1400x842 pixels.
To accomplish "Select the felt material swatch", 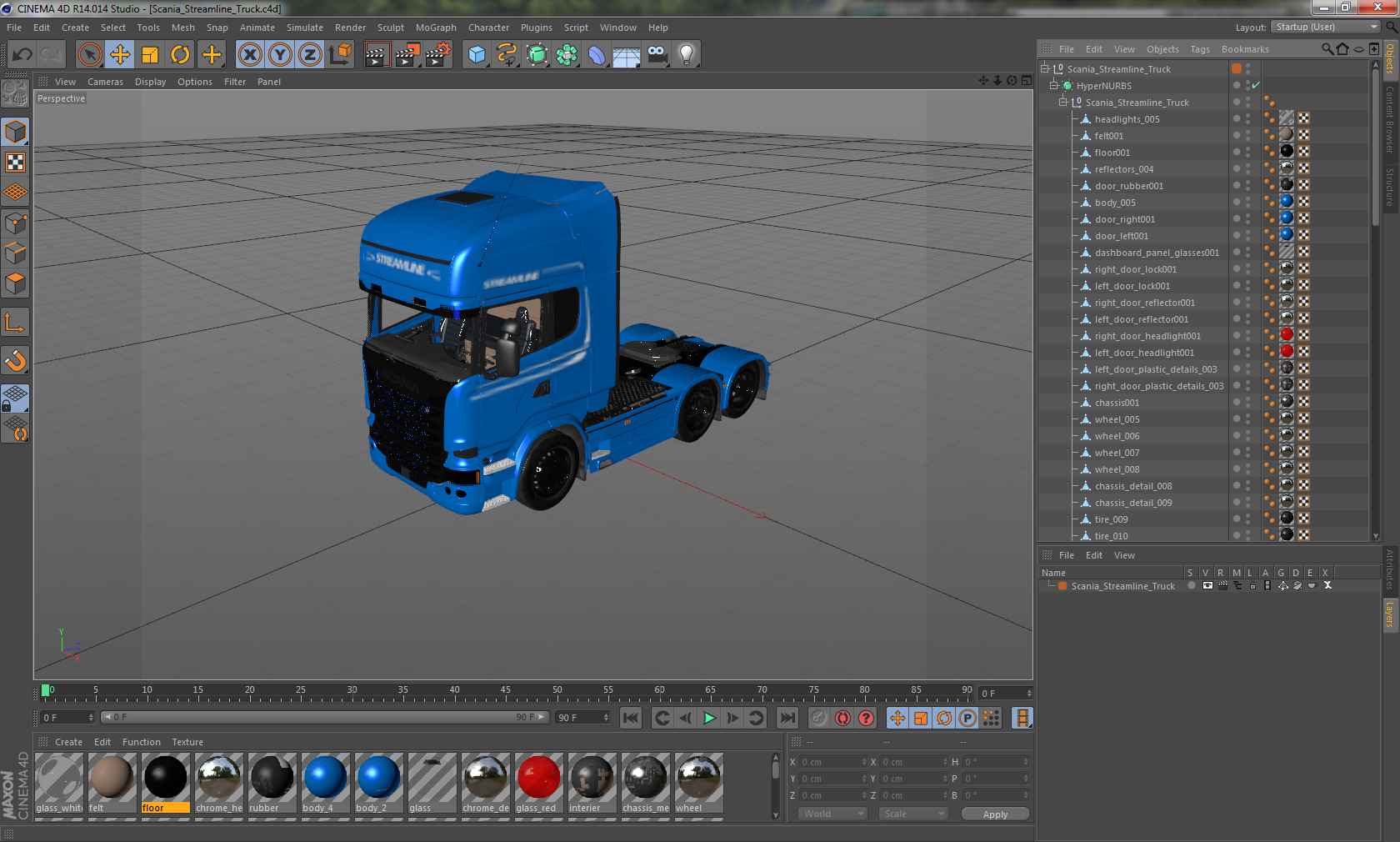I will click(112, 783).
